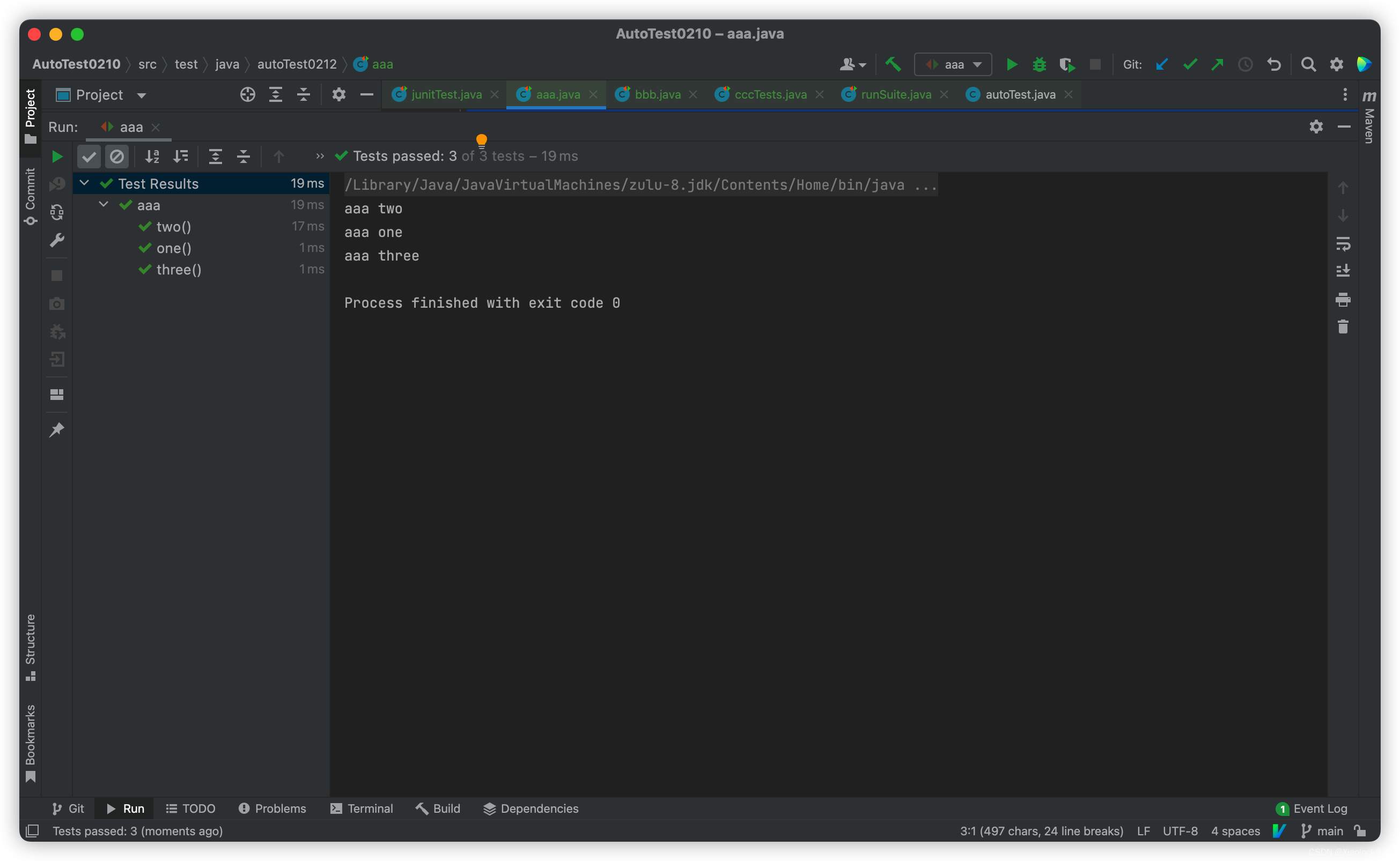Image resolution: width=1400 pixels, height=861 pixels.
Task: Rerun failed tests icon in Run sidebar
Action: [57, 184]
